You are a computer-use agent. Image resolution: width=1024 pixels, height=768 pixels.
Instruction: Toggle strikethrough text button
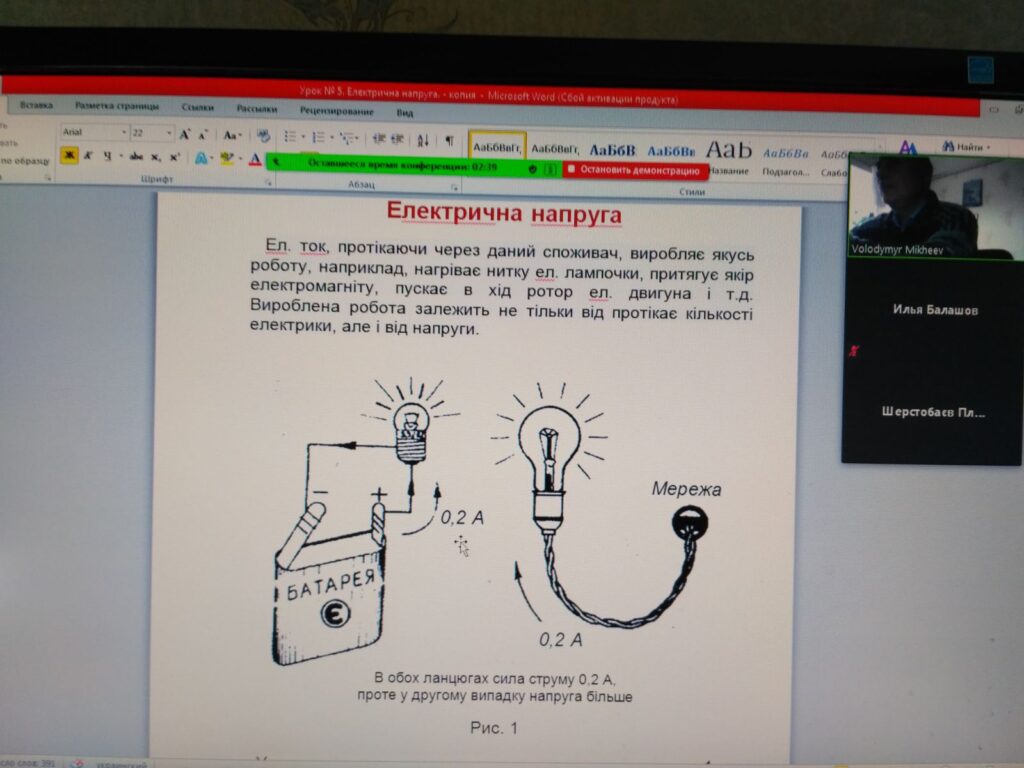(x=136, y=157)
